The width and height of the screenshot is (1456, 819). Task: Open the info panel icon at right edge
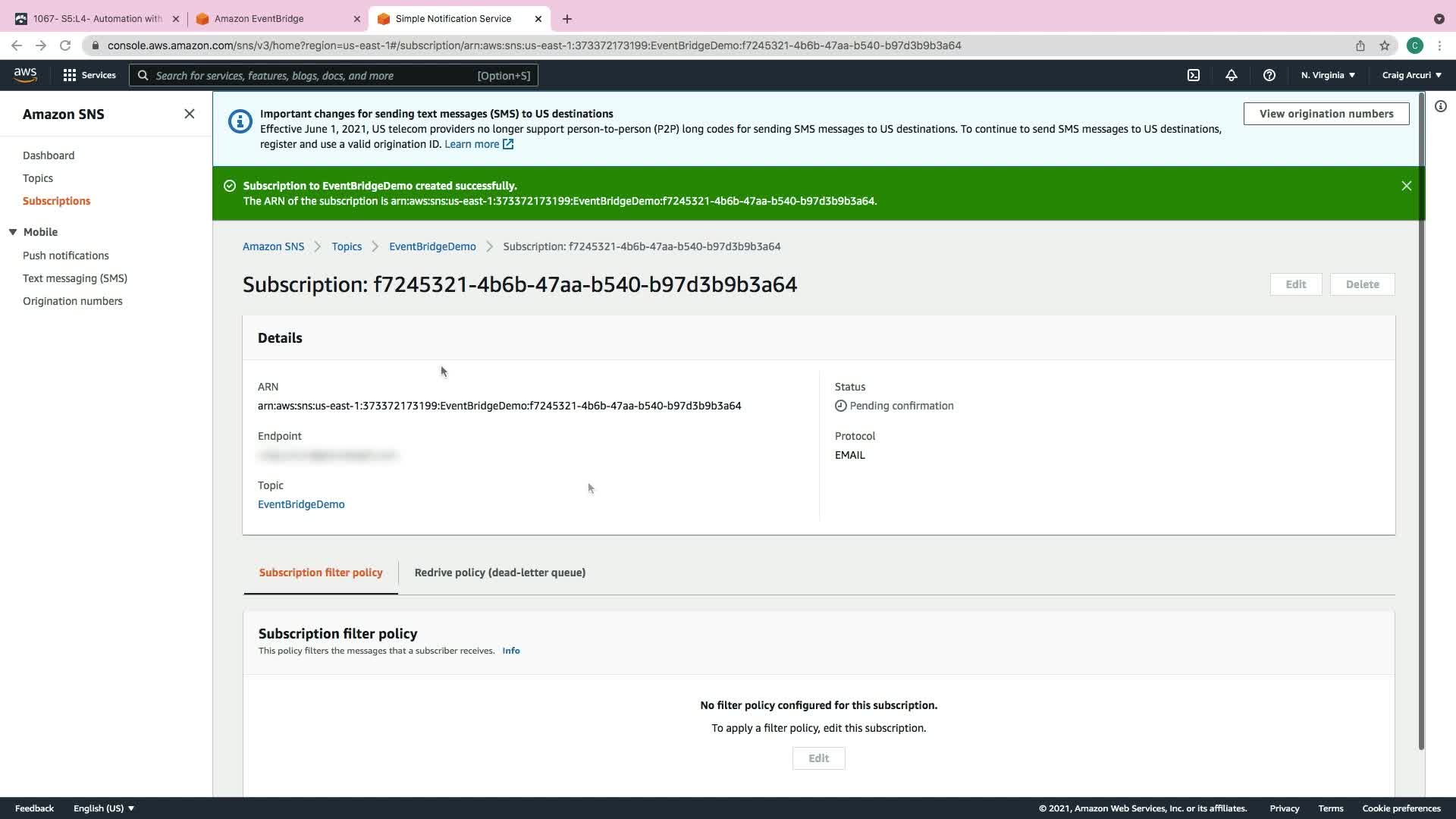[1440, 106]
